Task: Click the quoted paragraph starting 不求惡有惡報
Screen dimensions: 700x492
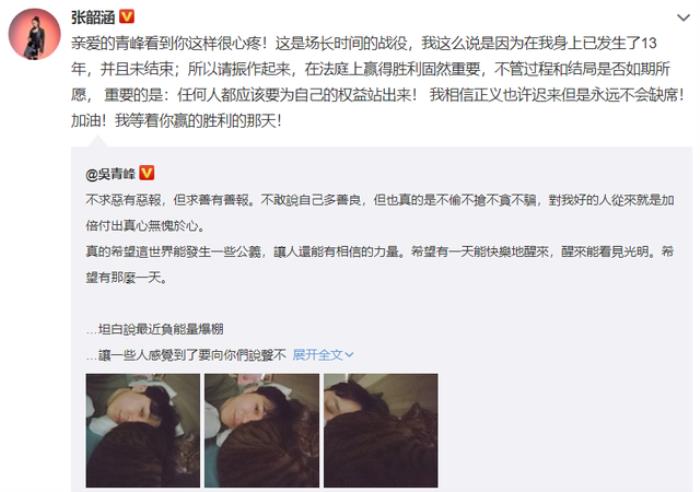Action: pyautogui.click(x=380, y=213)
